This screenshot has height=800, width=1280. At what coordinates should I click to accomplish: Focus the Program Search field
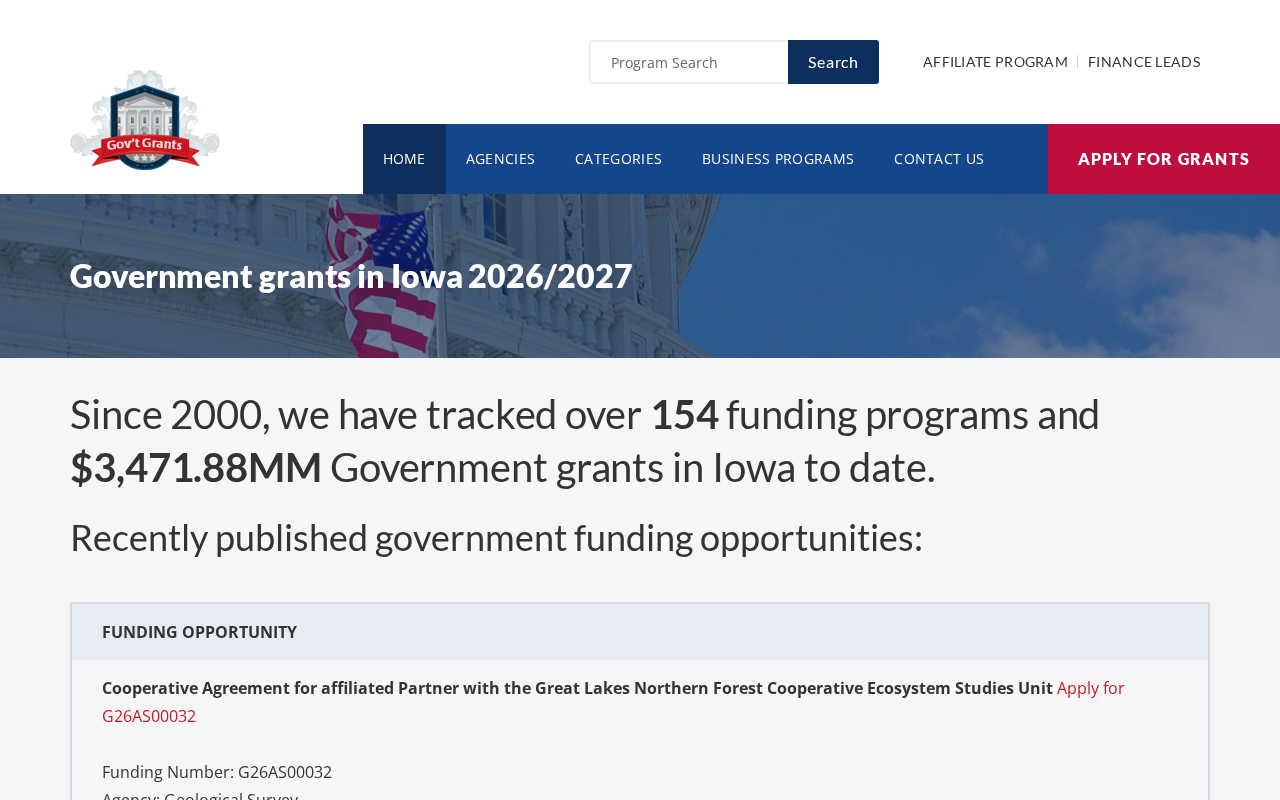tap(689, 62)
